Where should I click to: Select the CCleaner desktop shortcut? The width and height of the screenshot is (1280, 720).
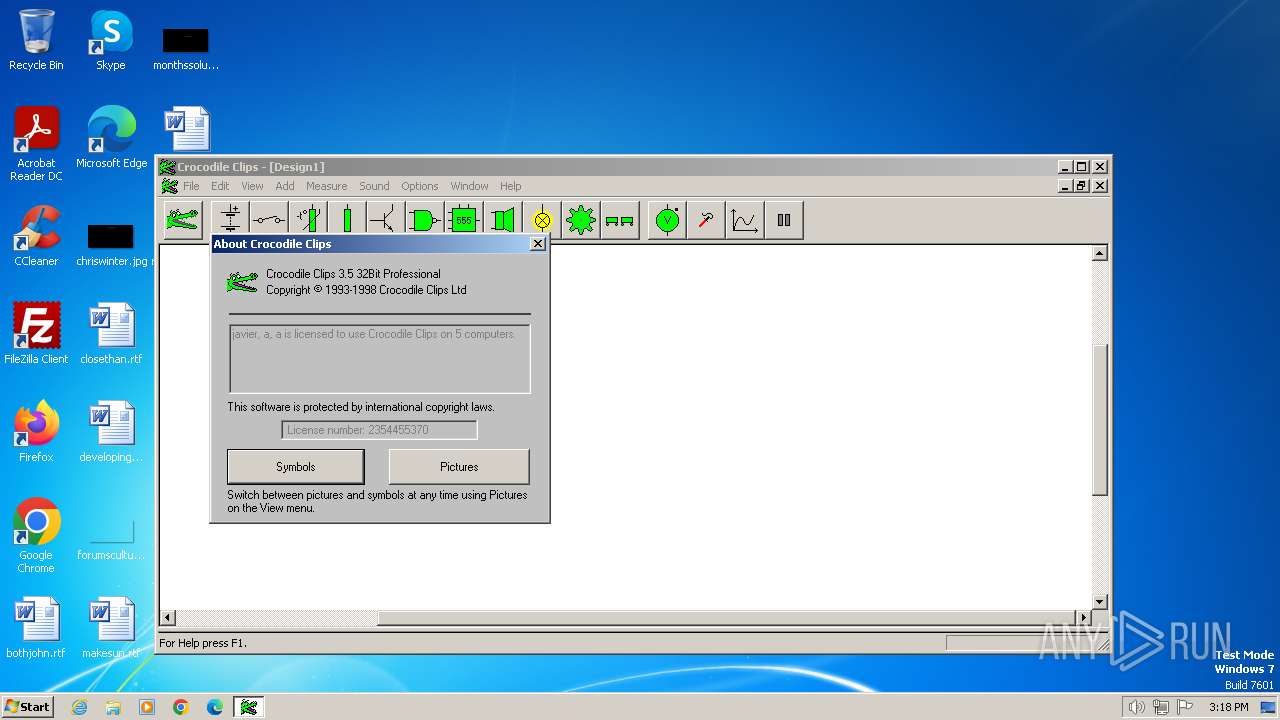tap(36, 236)
